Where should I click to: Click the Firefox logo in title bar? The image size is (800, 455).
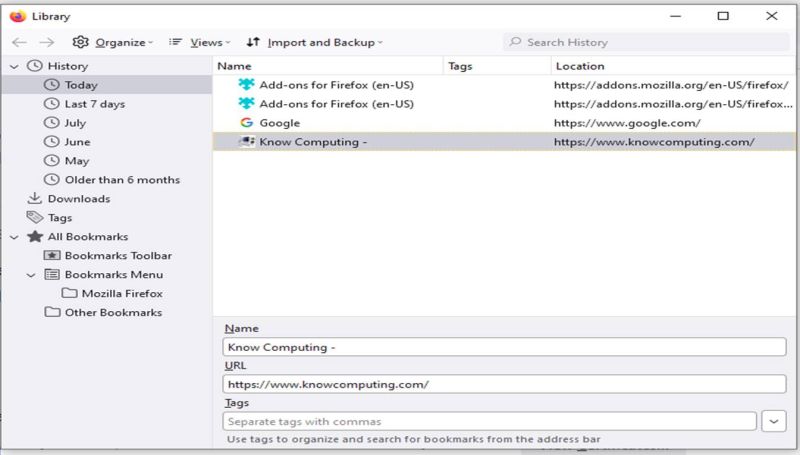[18, 16]
